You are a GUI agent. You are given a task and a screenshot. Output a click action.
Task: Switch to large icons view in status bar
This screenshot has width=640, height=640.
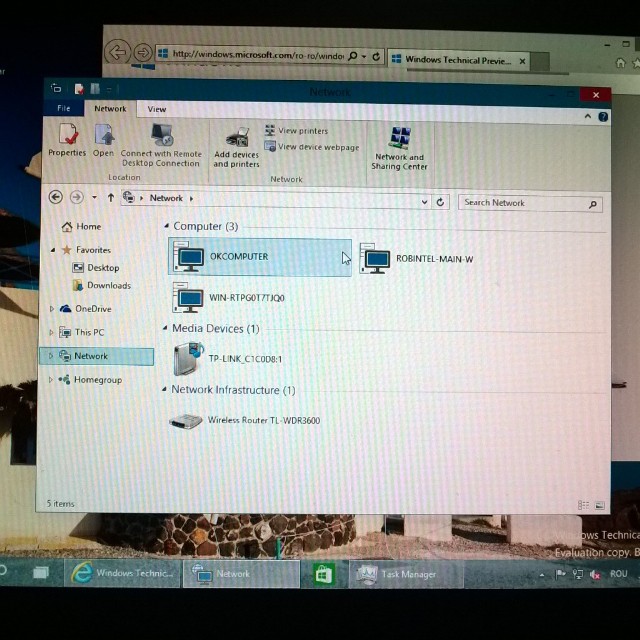(600, 506)
